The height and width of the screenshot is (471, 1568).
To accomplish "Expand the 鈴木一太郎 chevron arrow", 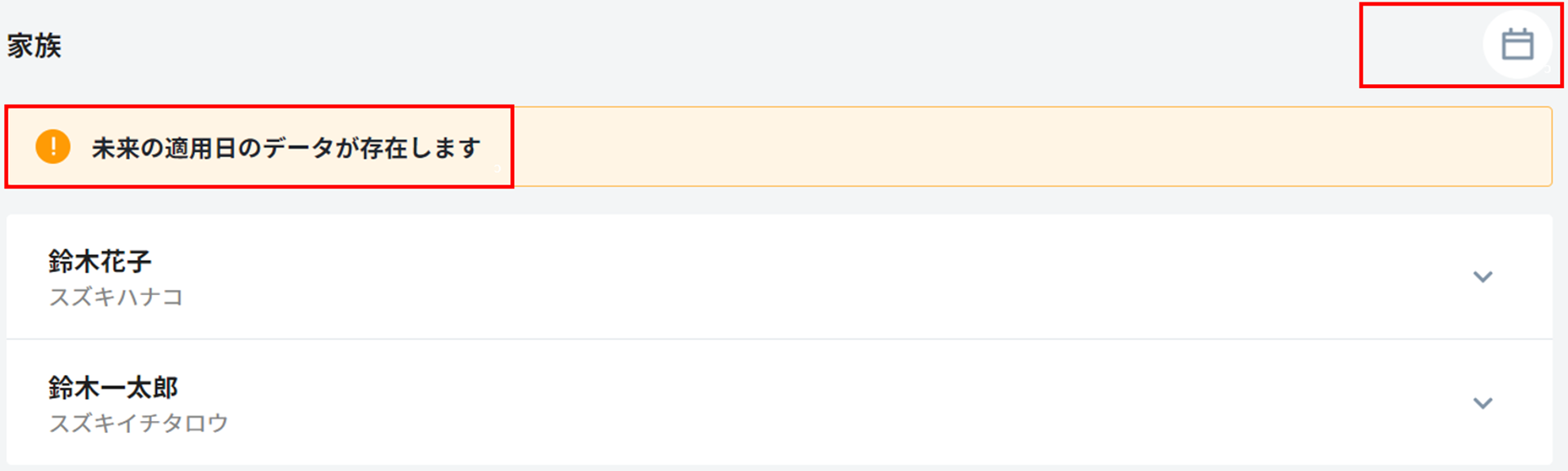I will [x=1482, y=403].
